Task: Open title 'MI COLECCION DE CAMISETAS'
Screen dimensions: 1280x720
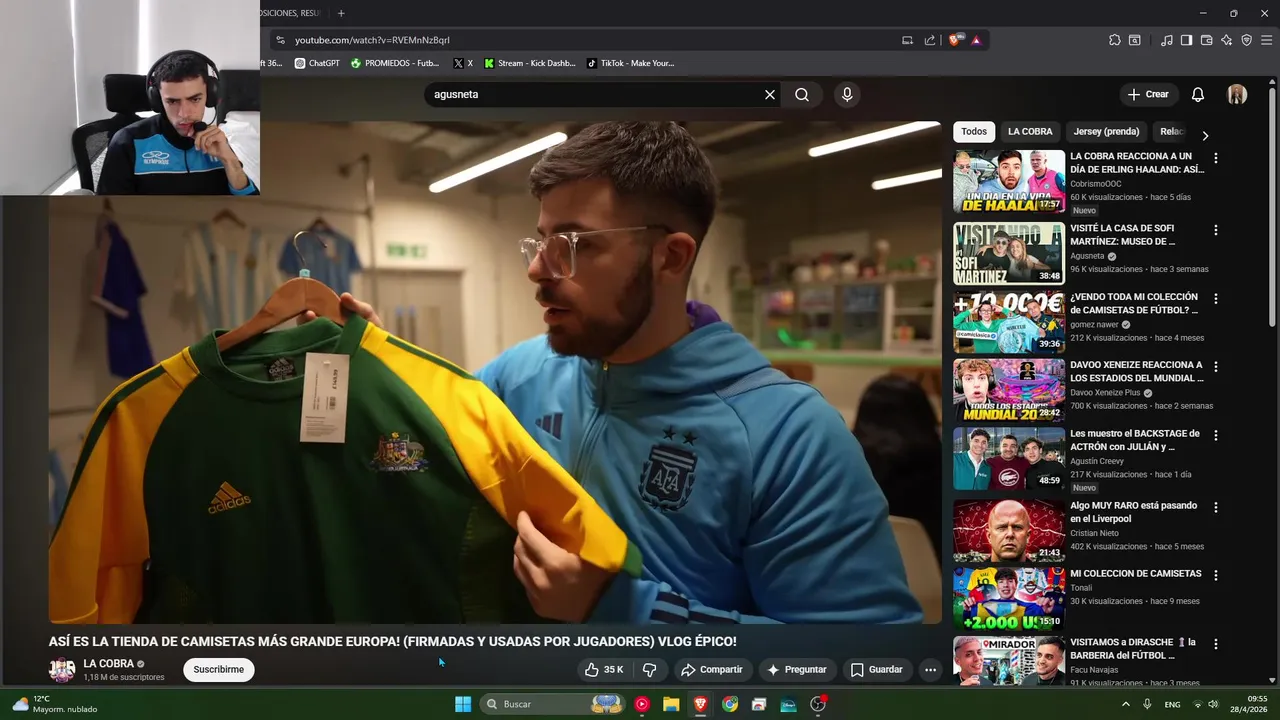Action: pos(1136,574)
